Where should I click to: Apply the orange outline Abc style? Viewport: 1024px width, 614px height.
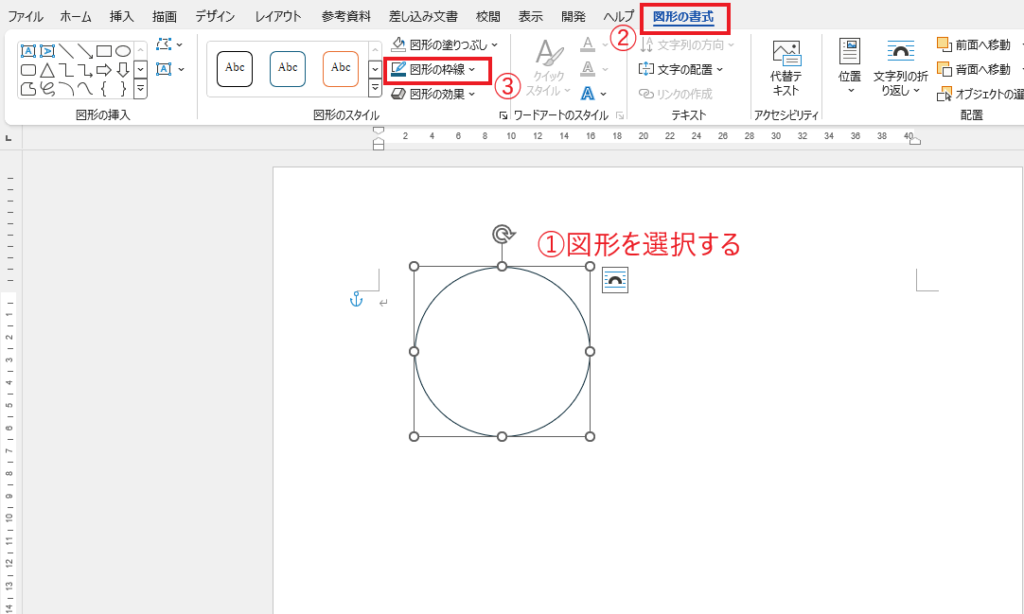340,69
